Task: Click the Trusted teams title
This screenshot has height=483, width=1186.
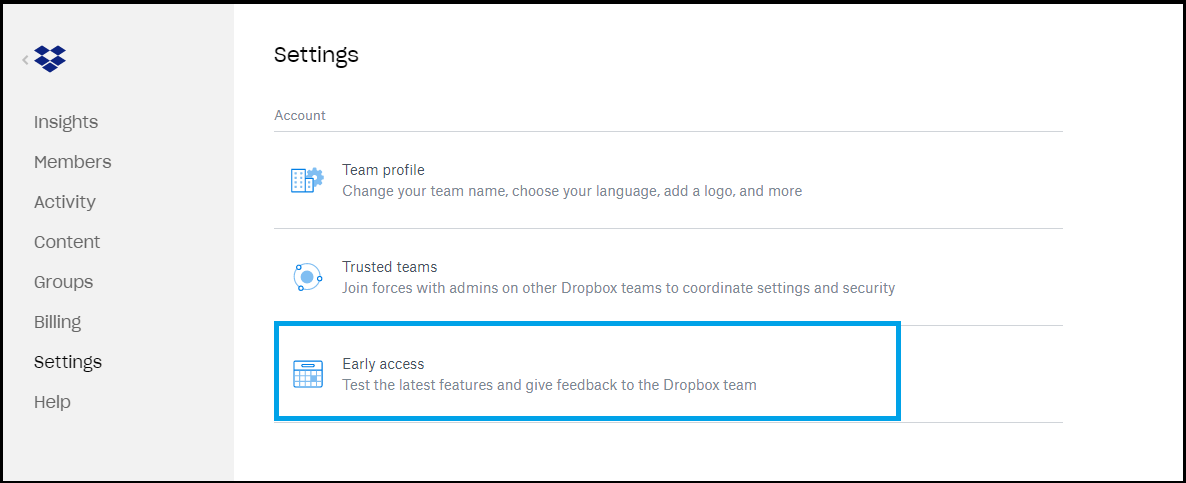Action: pos(390,267)
